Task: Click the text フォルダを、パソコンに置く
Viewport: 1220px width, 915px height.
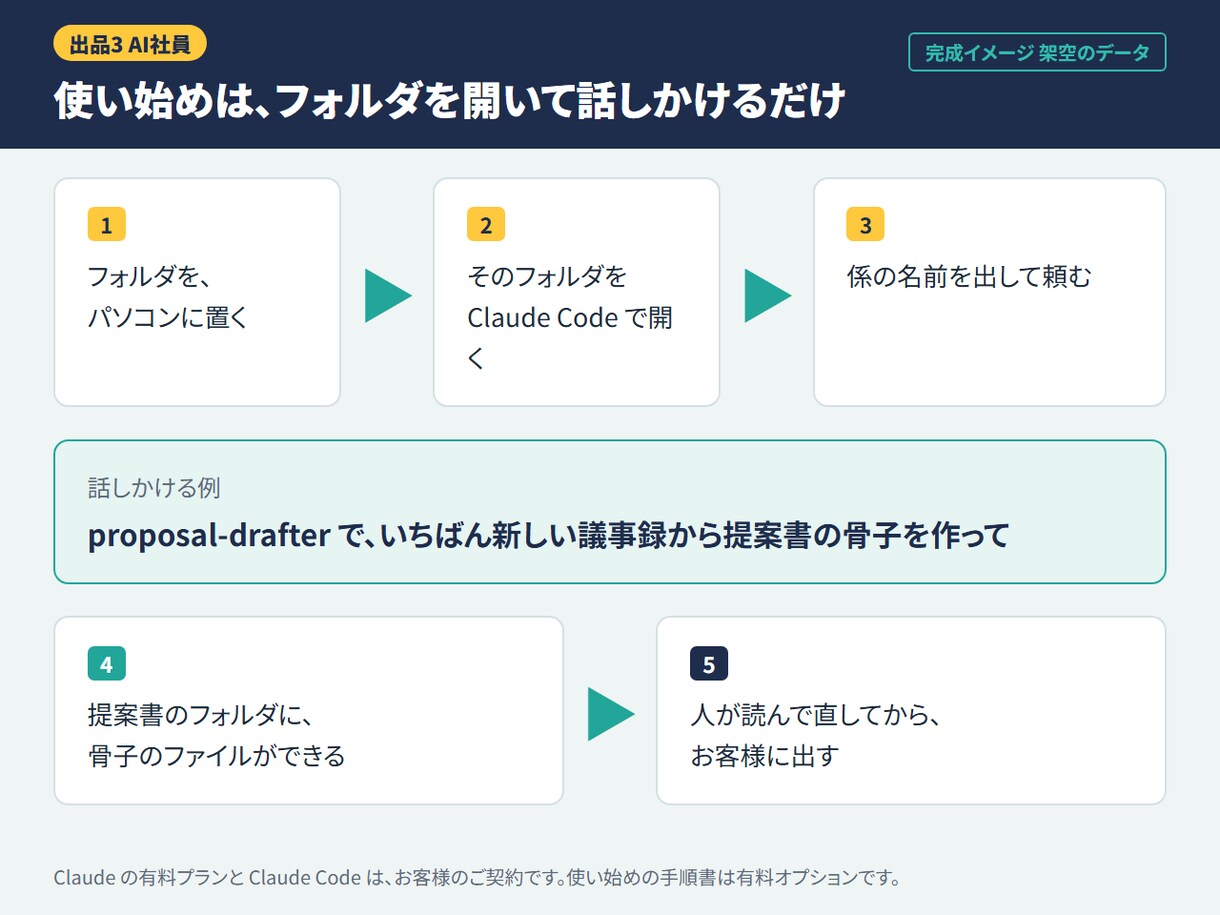Action: pyautogui.click(x=168, y=297)
